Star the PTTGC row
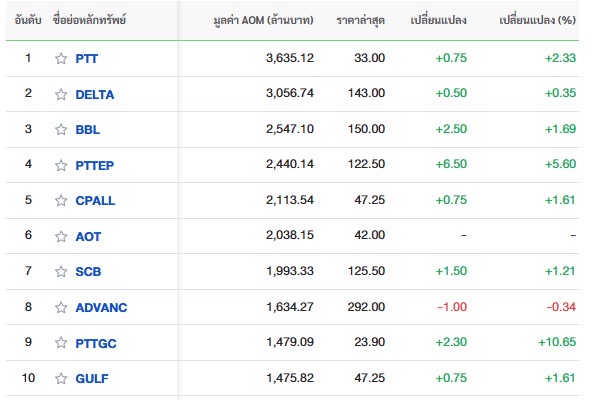The width and height of the screenshot is (591, 400). (x=61, y=343)
